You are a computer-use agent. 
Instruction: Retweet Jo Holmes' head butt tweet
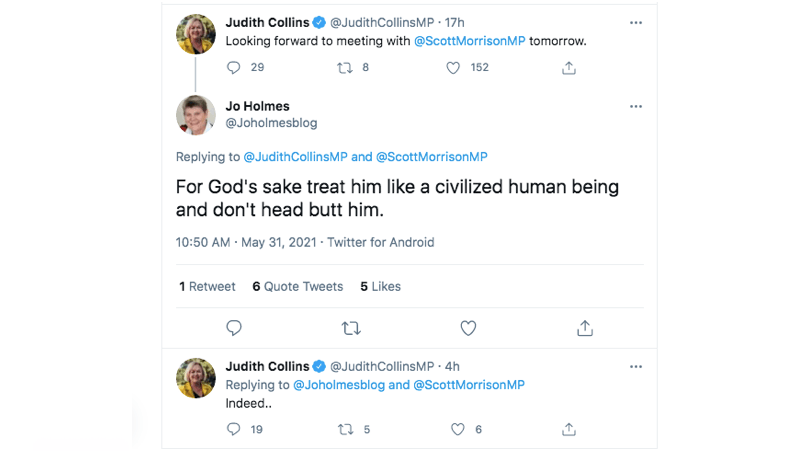351,328
